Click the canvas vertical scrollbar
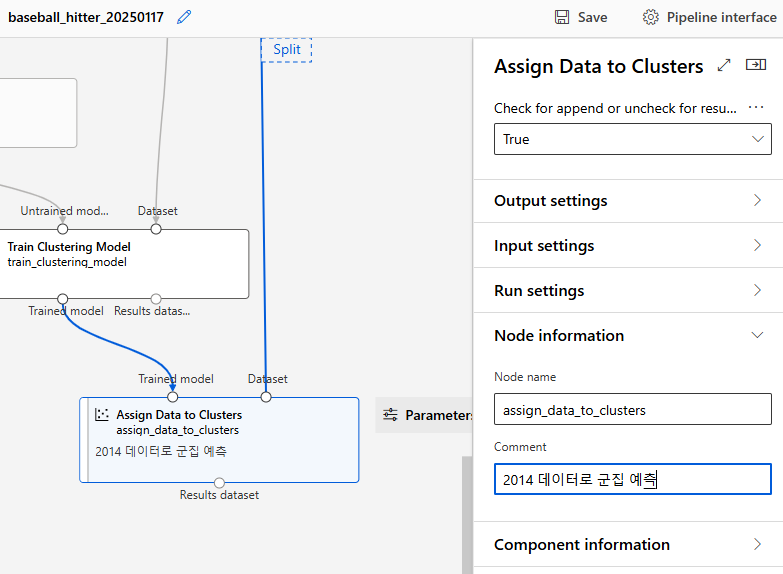The image size is (783, 574). (467, 515)
